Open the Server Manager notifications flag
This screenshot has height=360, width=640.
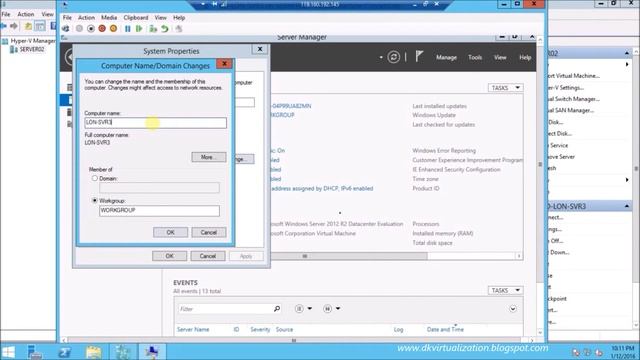tap(419, 56)
